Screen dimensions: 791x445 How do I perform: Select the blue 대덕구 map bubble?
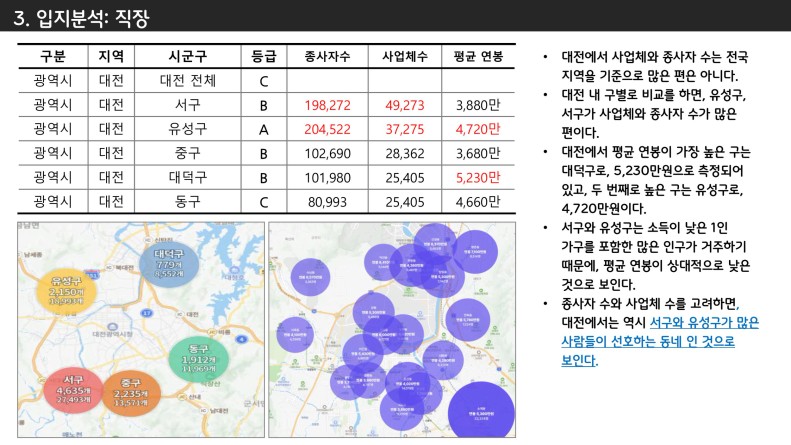point(167,262)
